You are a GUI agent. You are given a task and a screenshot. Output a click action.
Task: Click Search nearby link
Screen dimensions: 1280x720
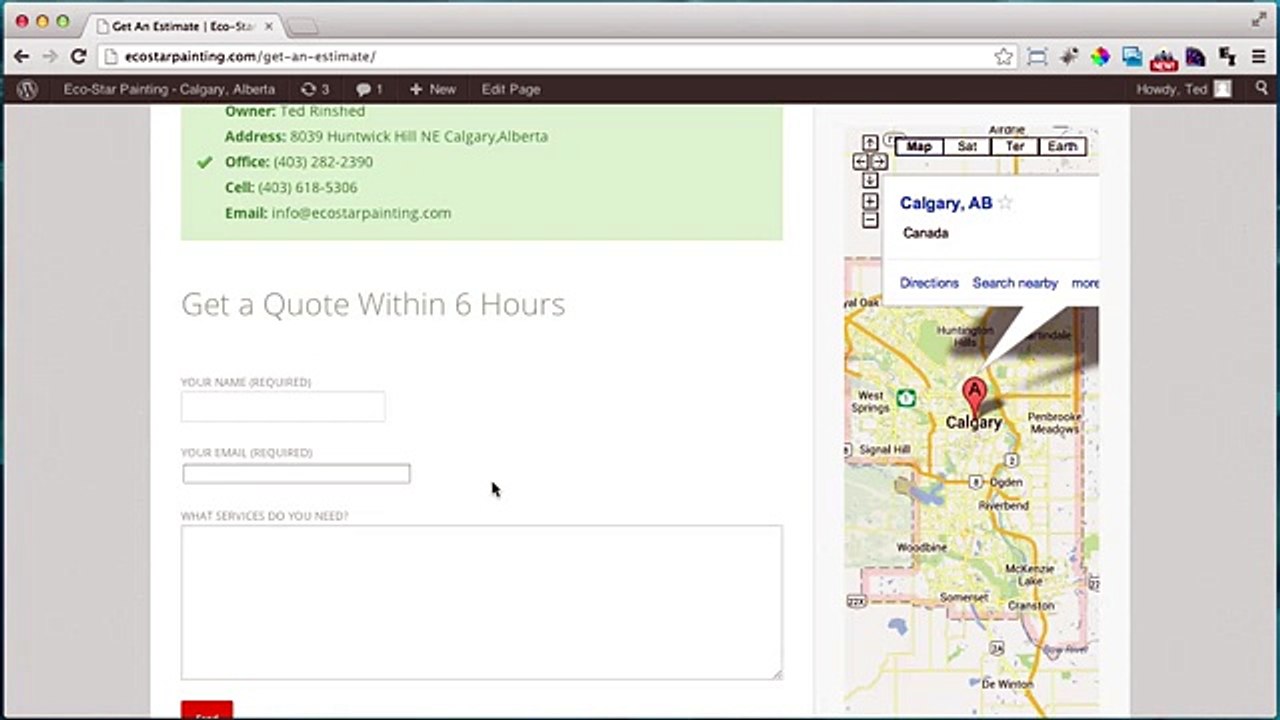point(1015,283)
